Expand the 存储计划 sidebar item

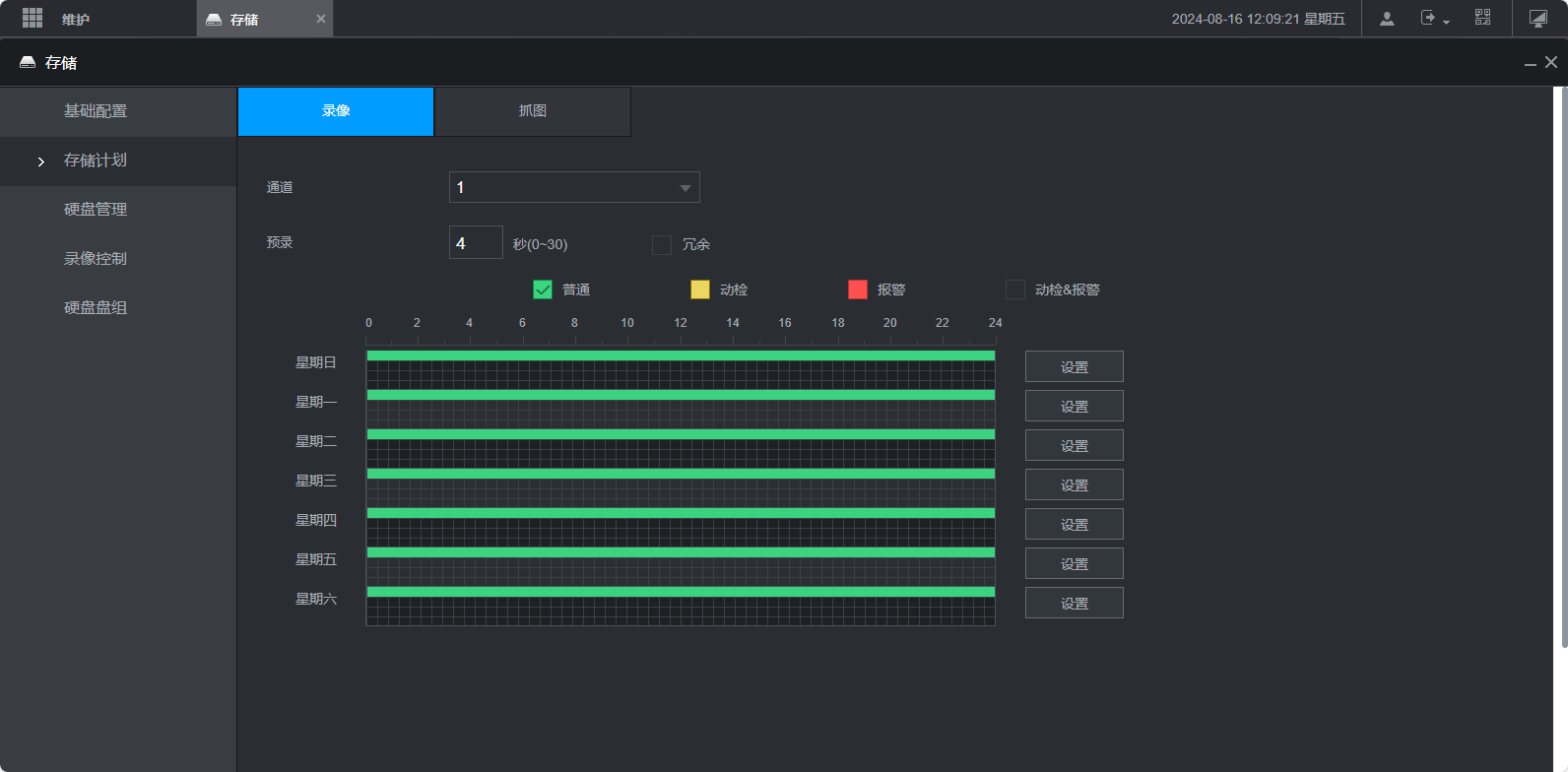[x=96, y=161]
